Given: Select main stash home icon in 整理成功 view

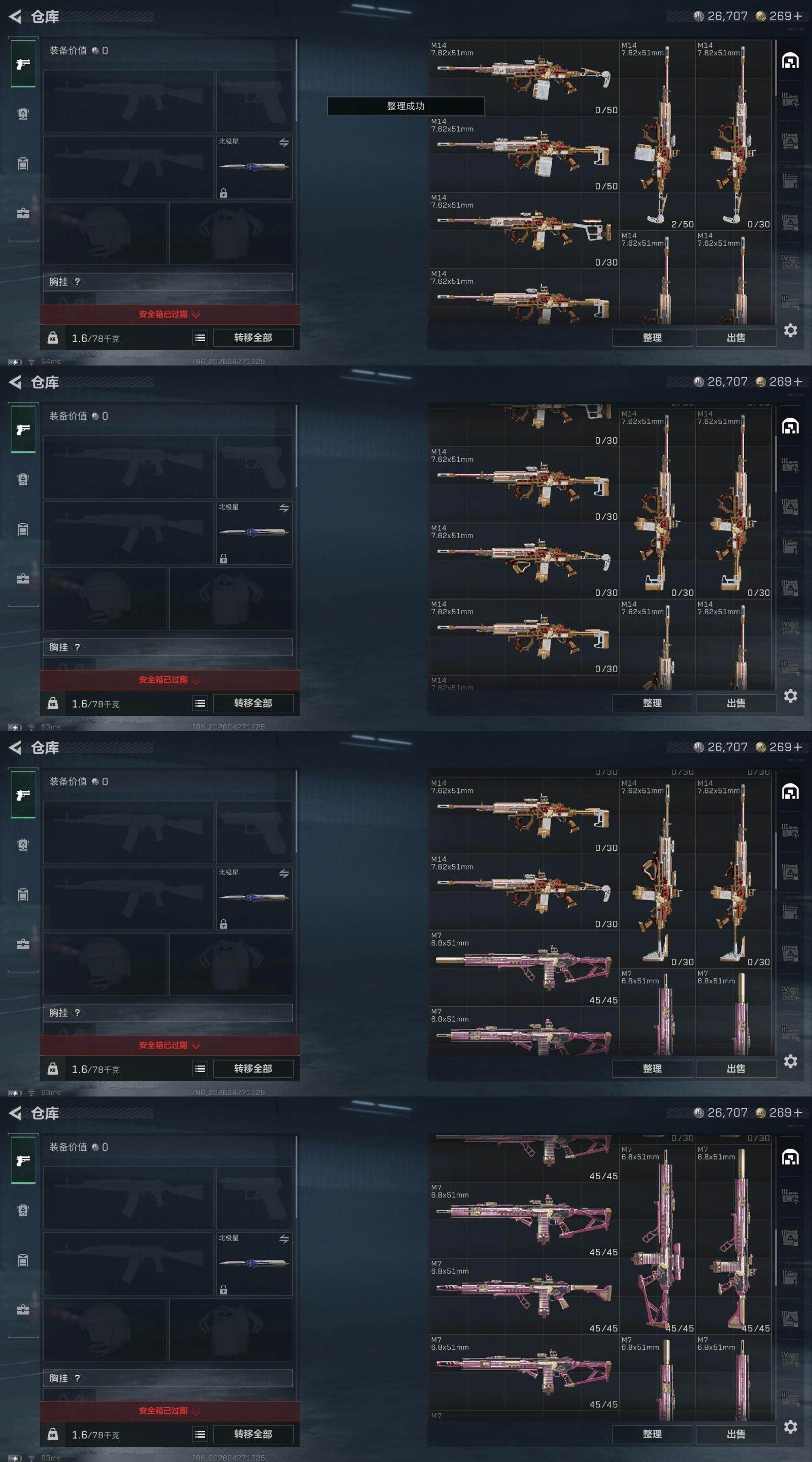Looking at the screenshot, I should (791, 61).
